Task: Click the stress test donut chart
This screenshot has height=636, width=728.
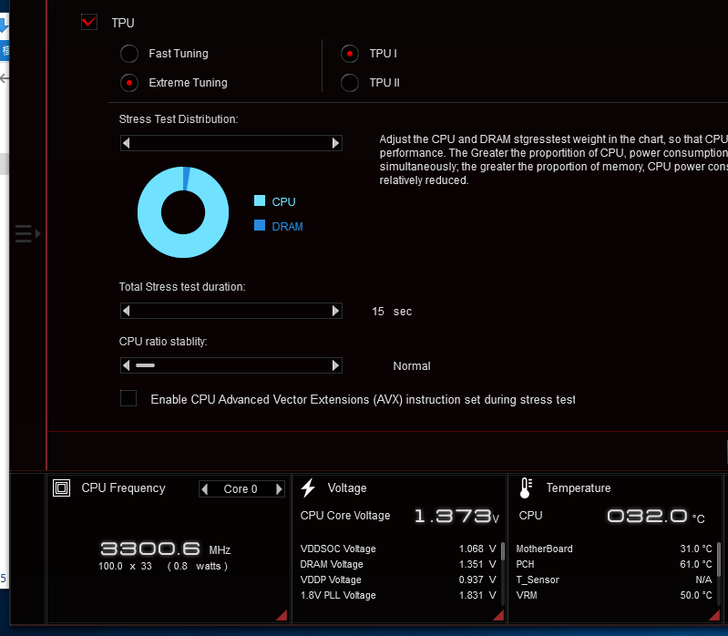Action: point(182,212)
